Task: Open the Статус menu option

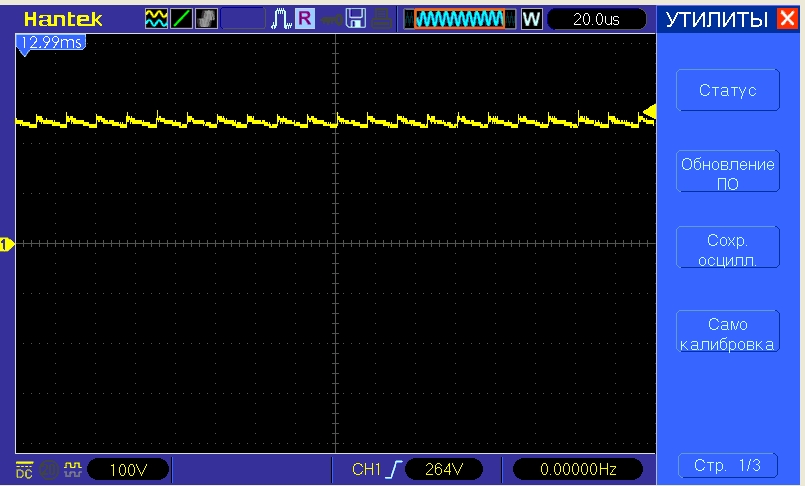Action: pos(727,91)
